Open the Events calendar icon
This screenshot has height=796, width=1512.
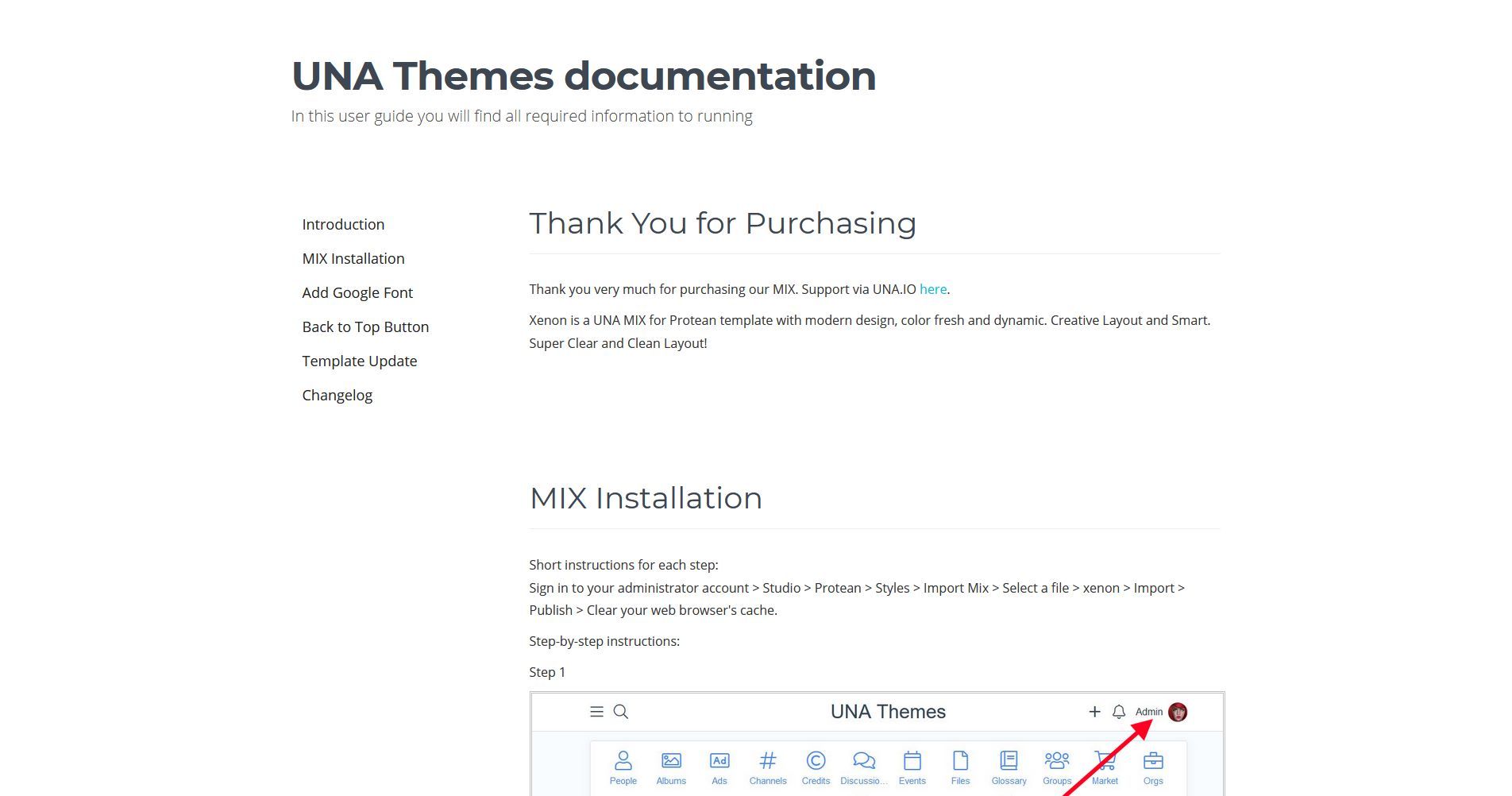coord(912,762)
